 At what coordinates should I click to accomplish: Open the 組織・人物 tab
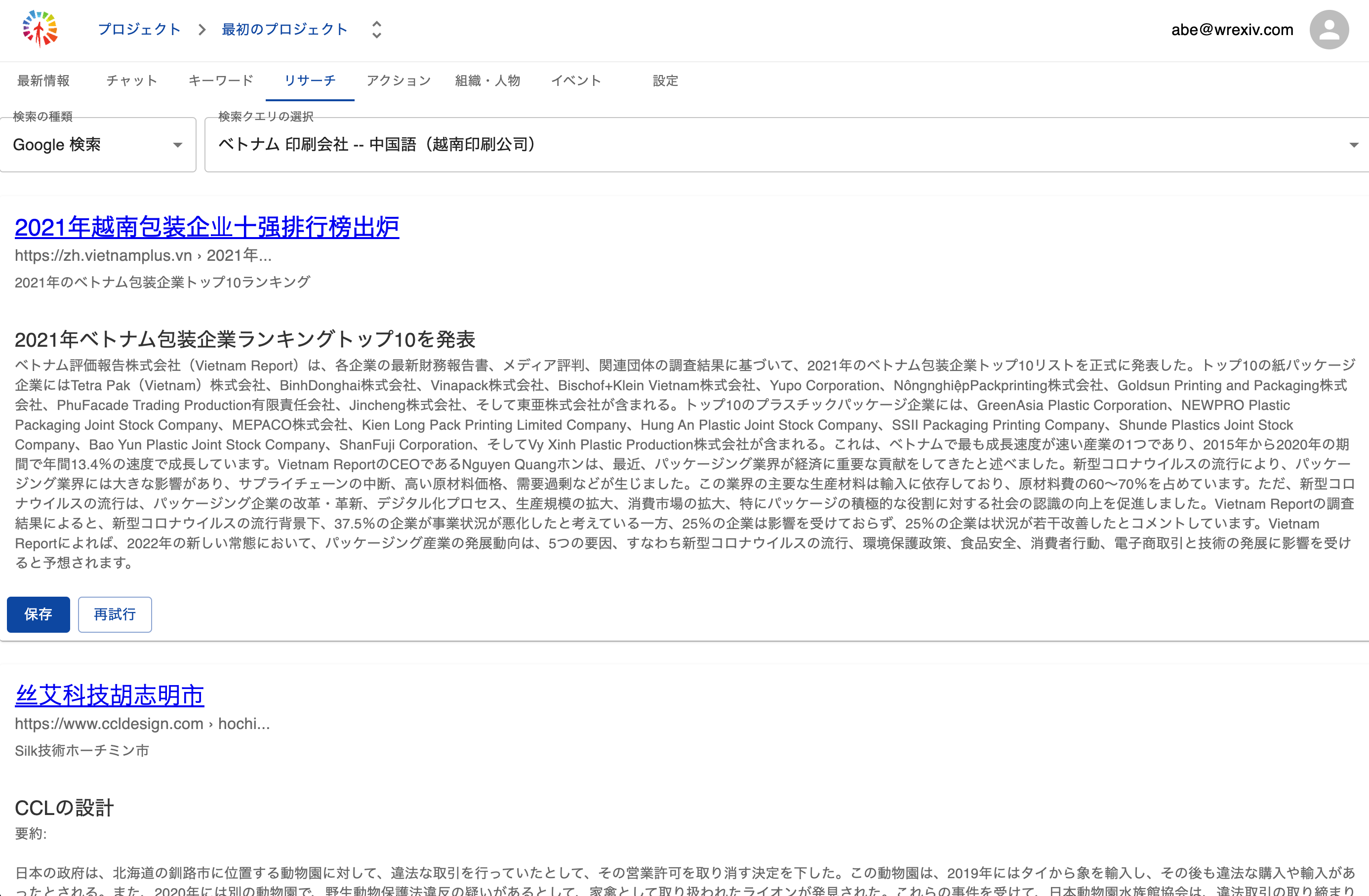pyautogui.click(x=488, y=81)
